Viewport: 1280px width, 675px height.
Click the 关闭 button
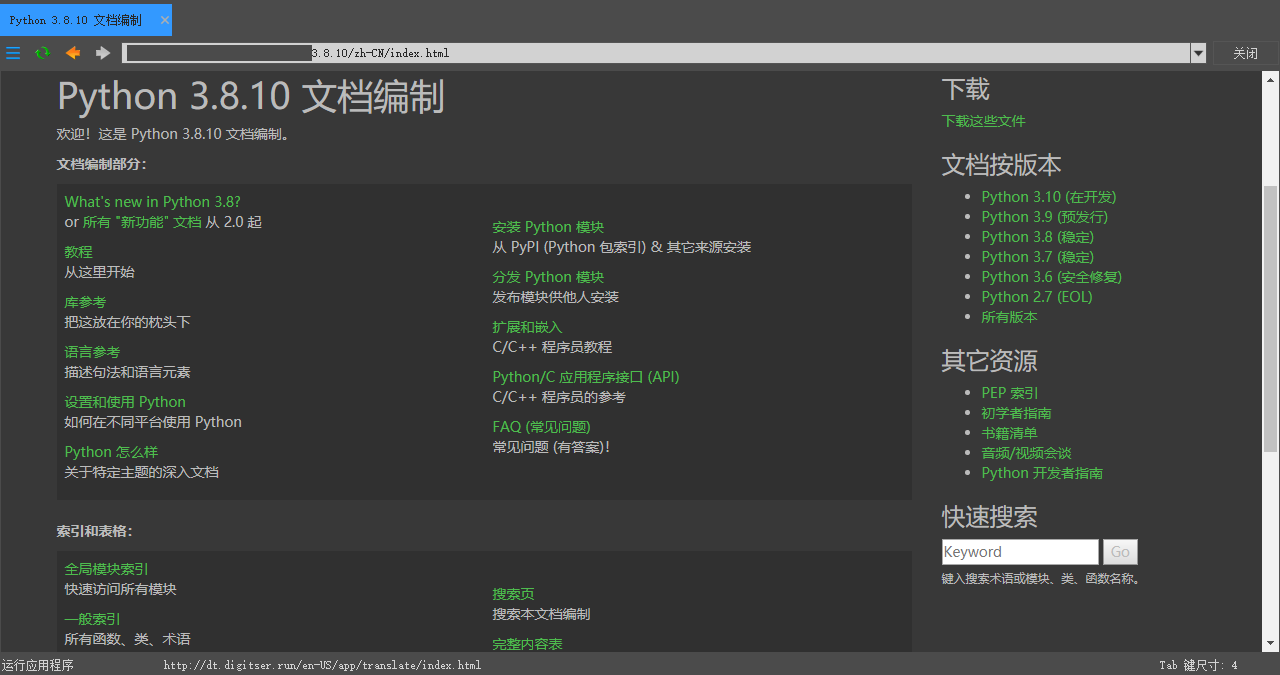coord(1245,53)
